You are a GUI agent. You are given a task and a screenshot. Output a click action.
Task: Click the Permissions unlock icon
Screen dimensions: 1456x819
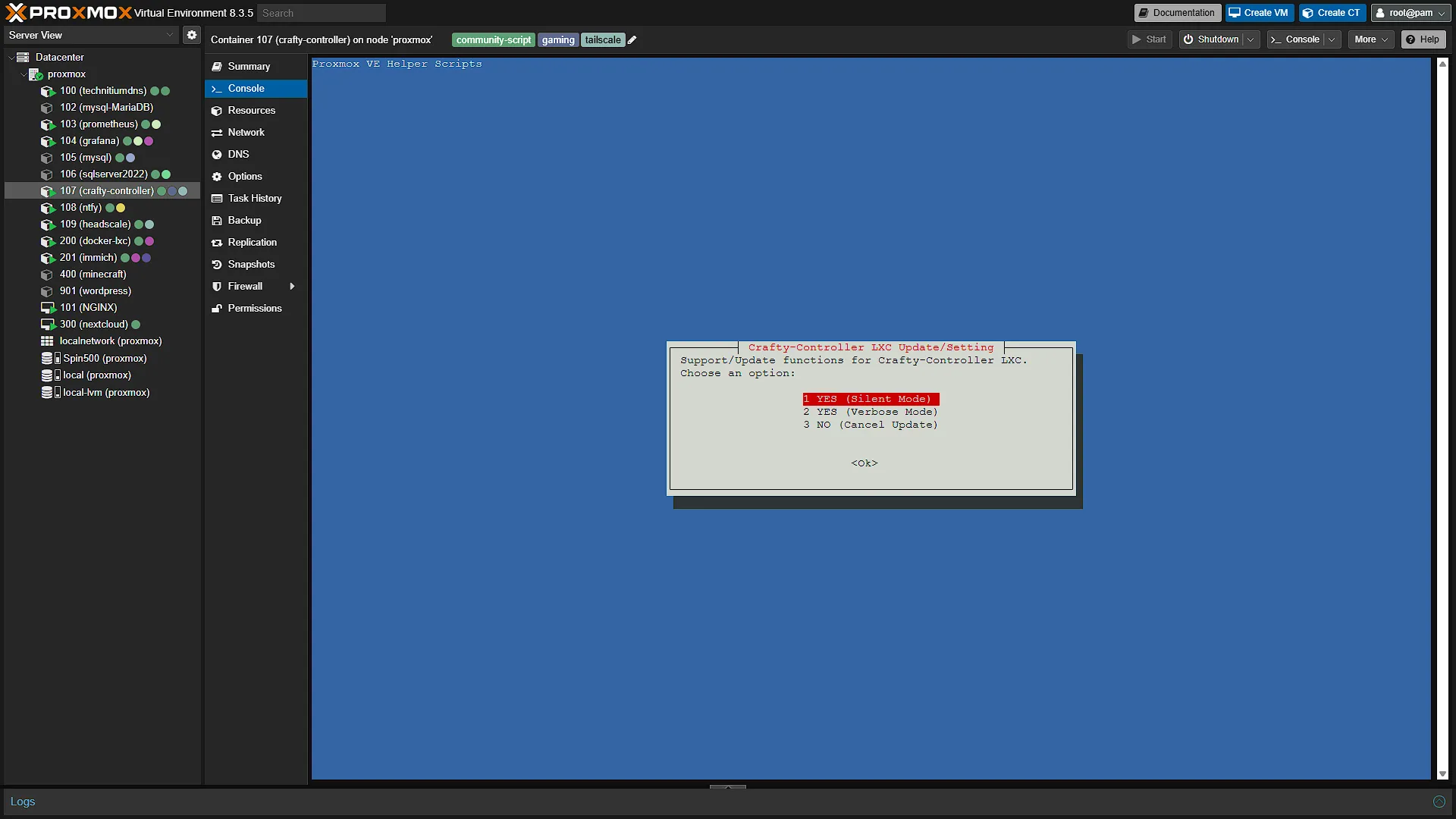[x=217, y=309]
